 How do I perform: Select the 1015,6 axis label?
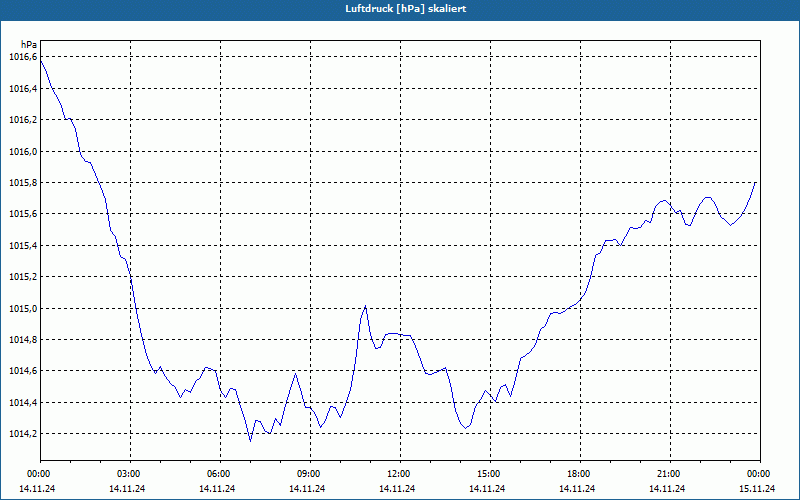tap(23, 214)
